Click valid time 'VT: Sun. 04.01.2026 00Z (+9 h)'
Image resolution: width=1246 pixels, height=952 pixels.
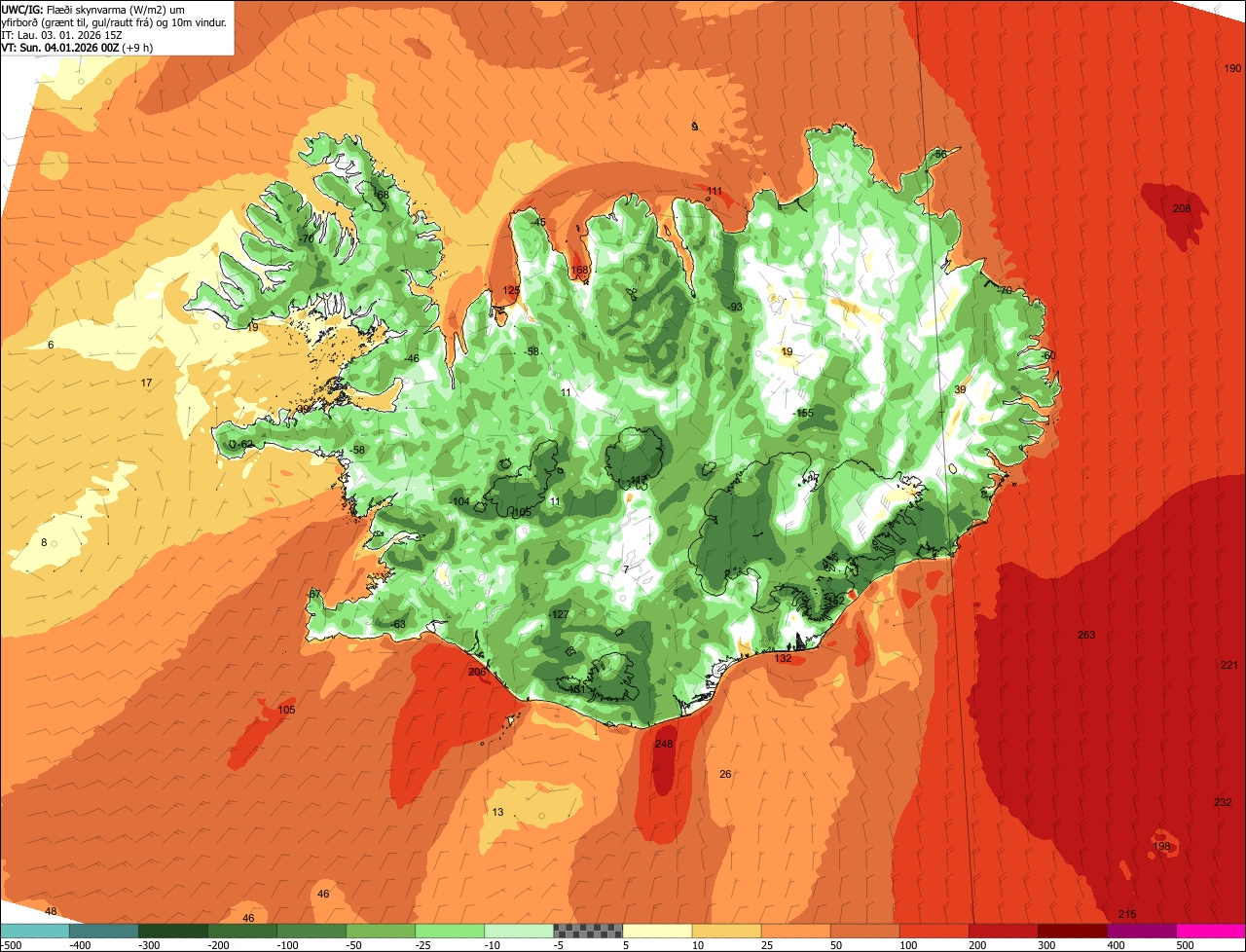[x=77, y=47]
